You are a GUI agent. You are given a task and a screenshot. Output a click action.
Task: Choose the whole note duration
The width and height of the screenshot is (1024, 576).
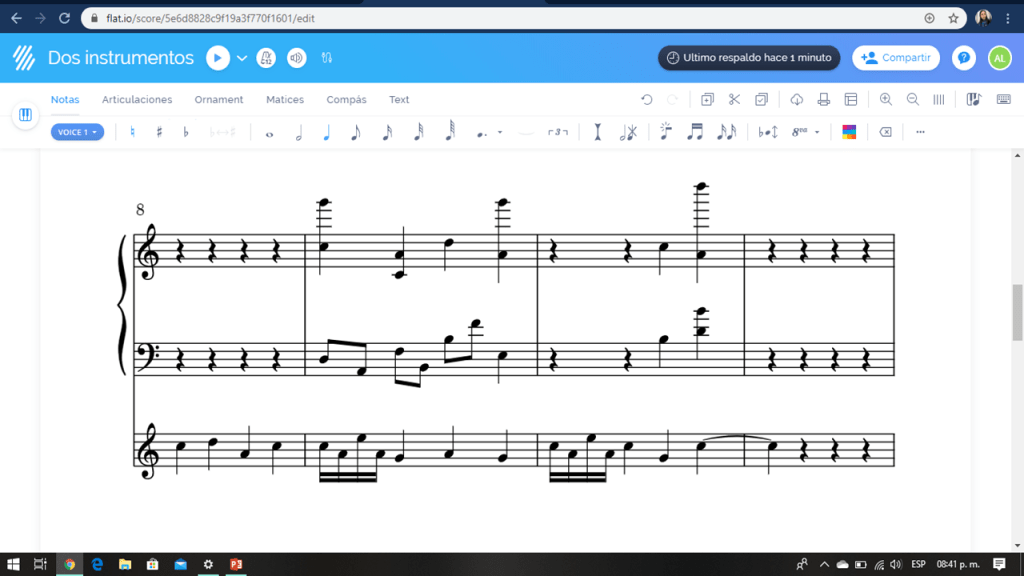pos(269,133)
